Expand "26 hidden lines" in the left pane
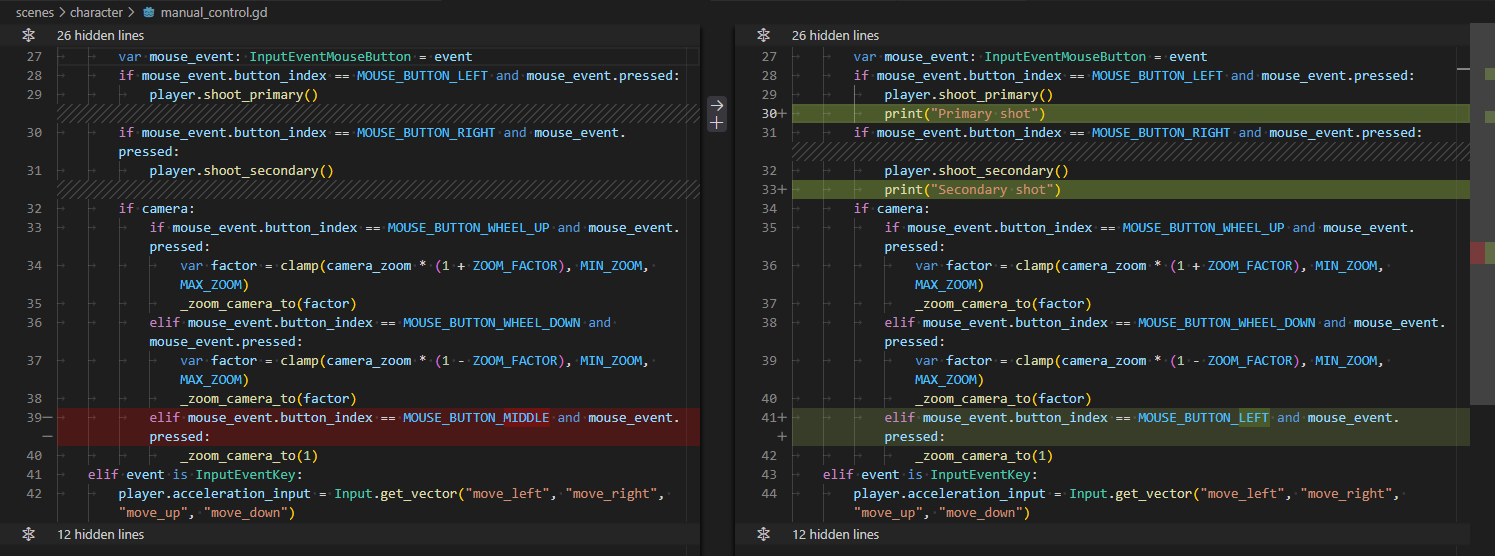Viewport: 1495px width, 556px height. pos(100,35)
